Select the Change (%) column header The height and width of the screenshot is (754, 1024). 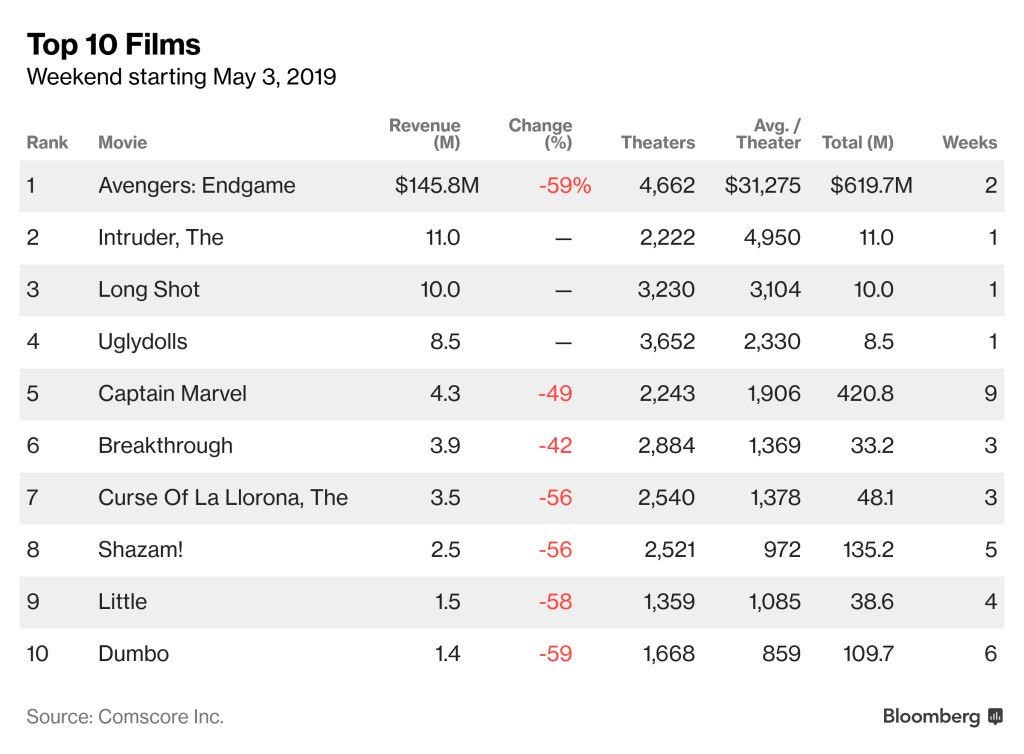(540, 134)
